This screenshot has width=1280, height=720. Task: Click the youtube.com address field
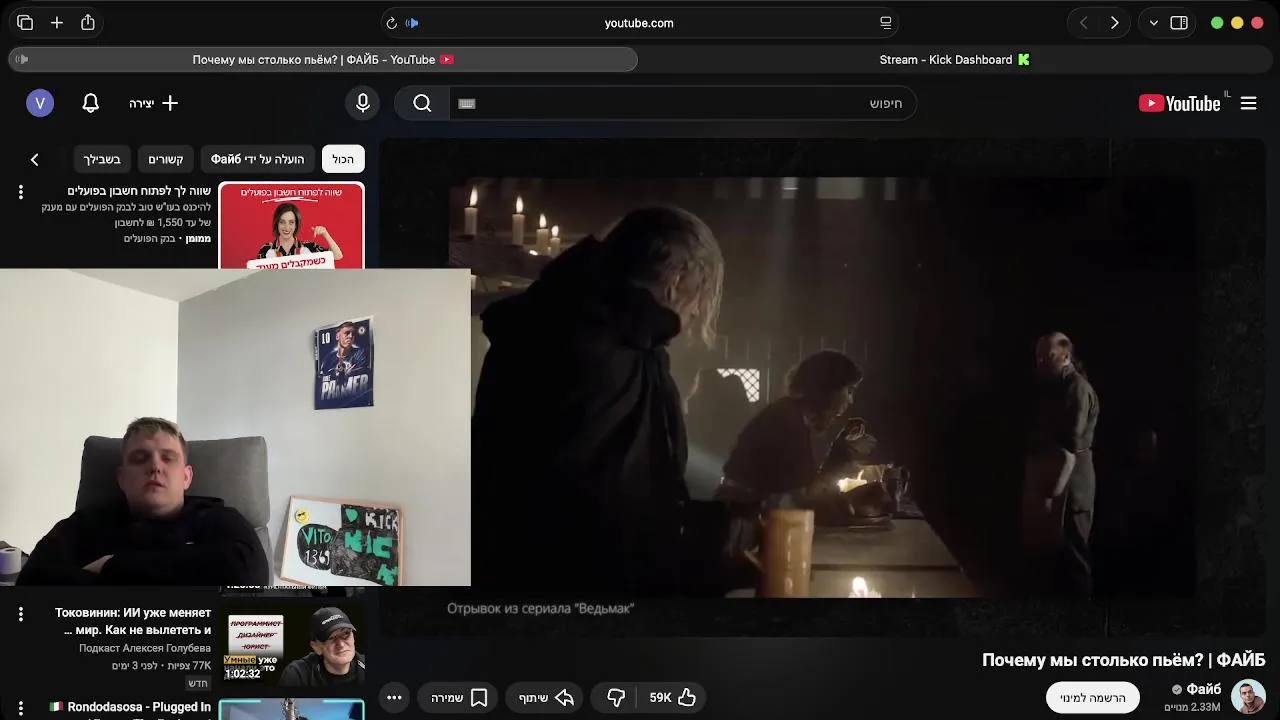639,23
